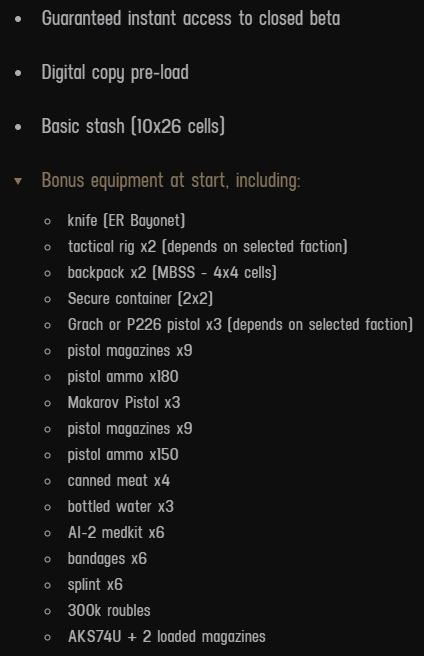Click the 'AI-2 medkit x6' item
The image size is (424, 656).
click(116, 533)
